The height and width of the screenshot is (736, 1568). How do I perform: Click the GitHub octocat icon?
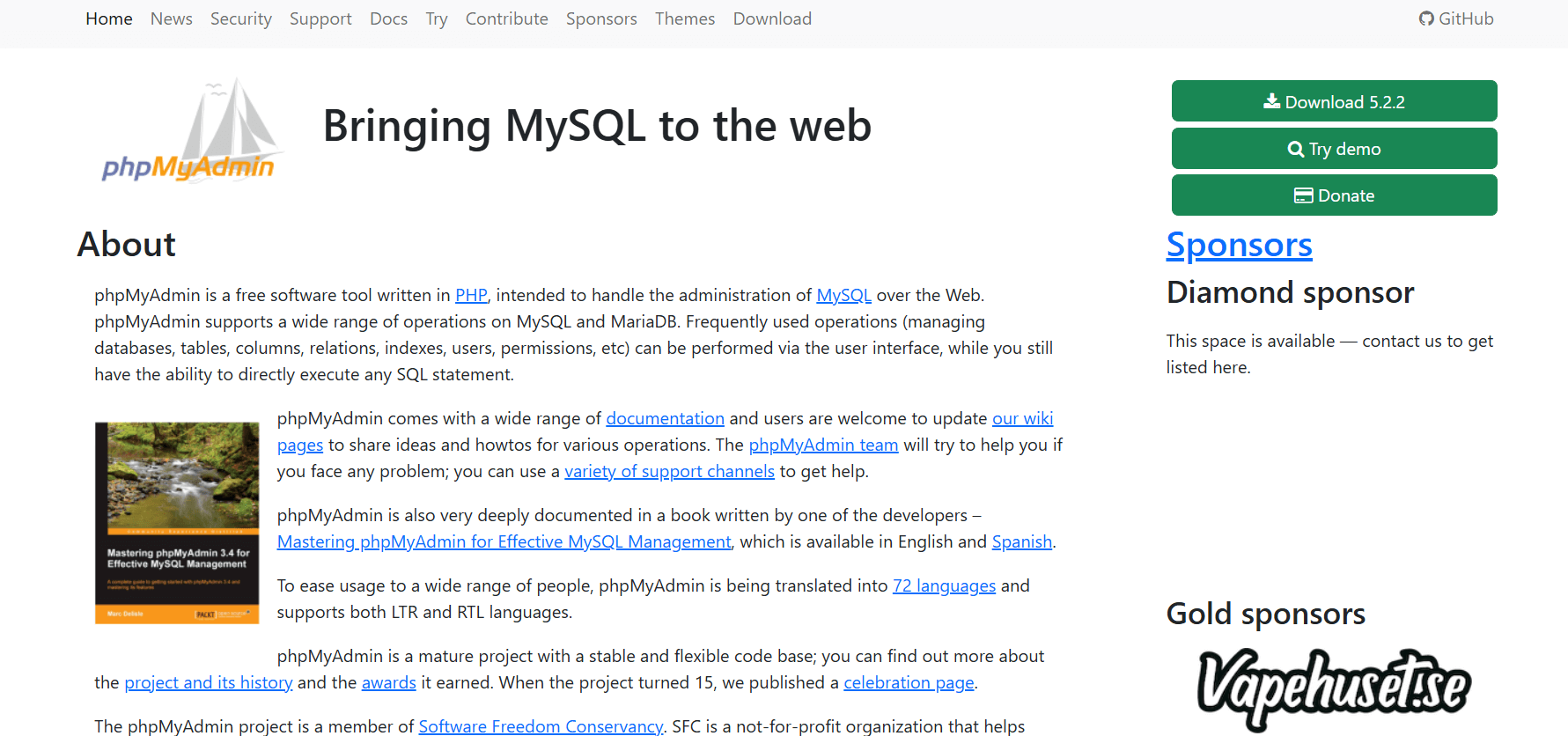(x=1426, y=18)
